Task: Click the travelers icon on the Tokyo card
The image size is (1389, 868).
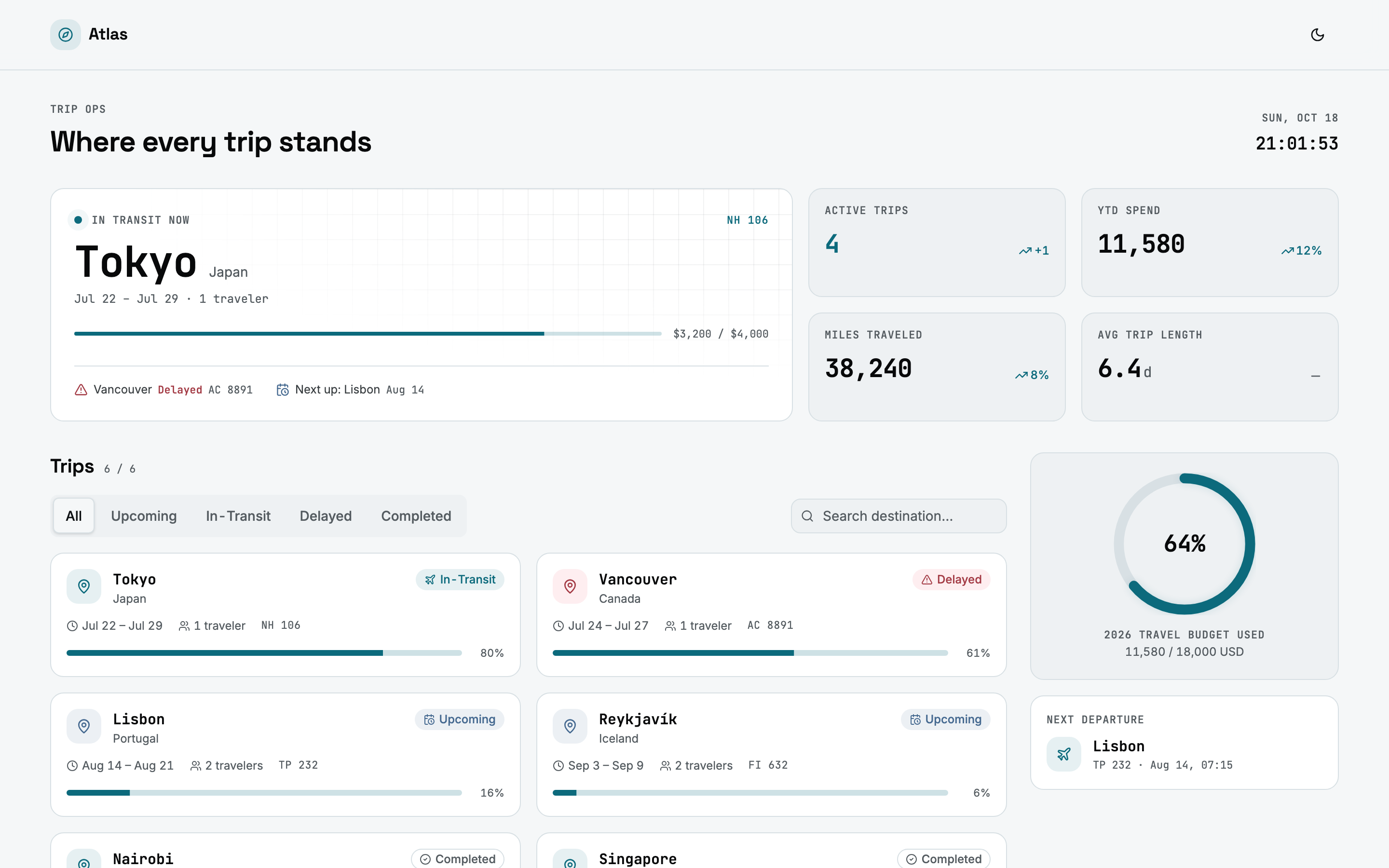Action: click(184, 626)
